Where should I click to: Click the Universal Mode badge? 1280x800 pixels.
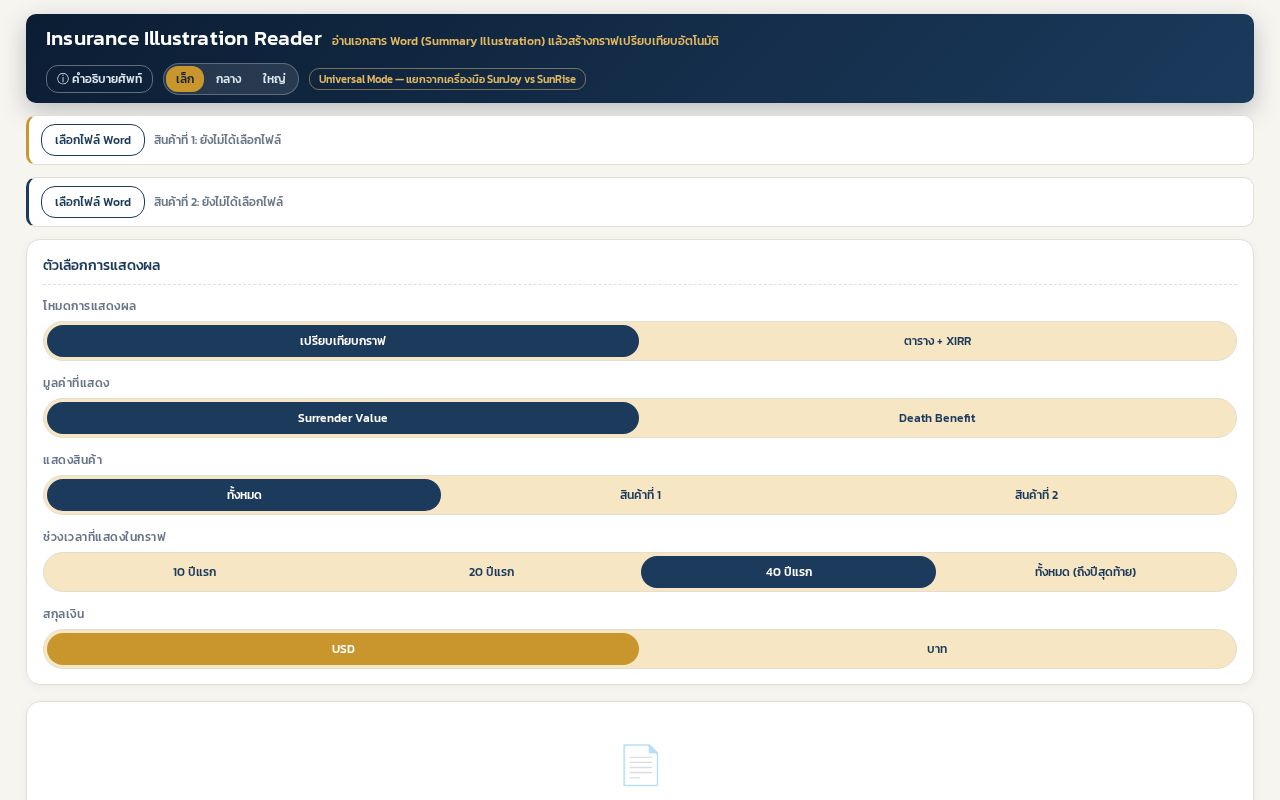coord(447,79)
